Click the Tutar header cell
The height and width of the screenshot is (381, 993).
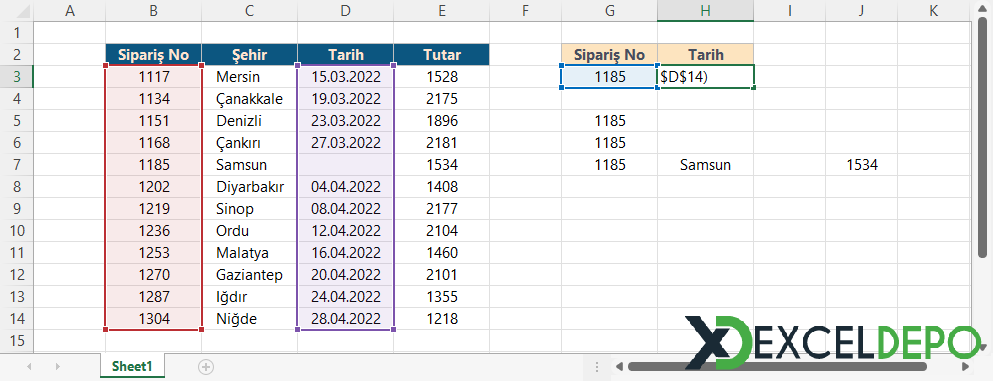coord(441,54)
